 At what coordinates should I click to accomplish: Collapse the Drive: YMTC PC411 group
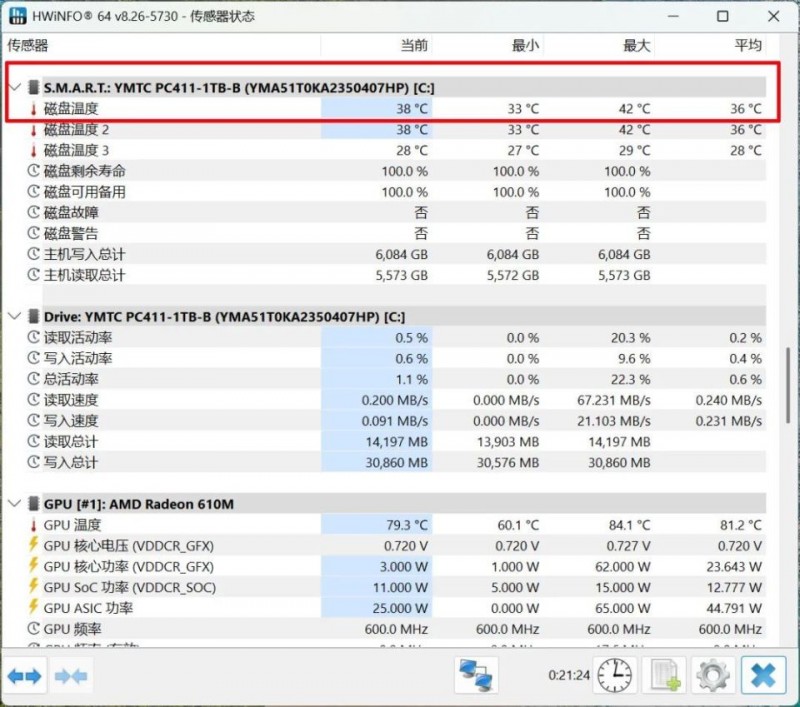14,316
